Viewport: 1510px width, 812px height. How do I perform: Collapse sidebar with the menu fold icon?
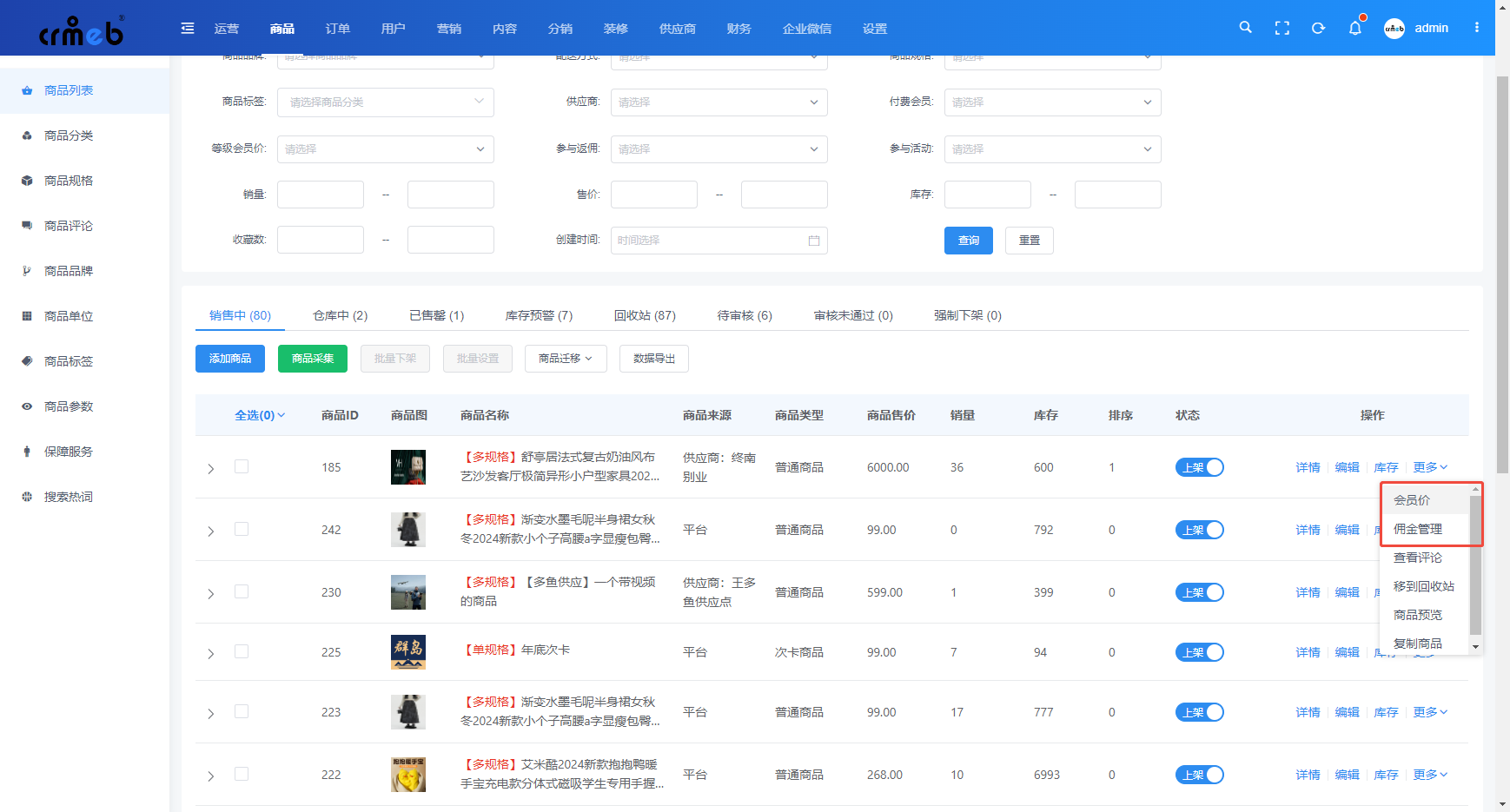pyautogui.click(x=187, y=28)
